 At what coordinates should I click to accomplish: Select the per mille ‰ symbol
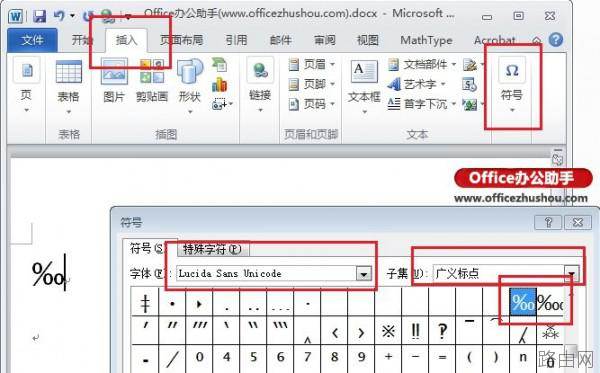523,302
